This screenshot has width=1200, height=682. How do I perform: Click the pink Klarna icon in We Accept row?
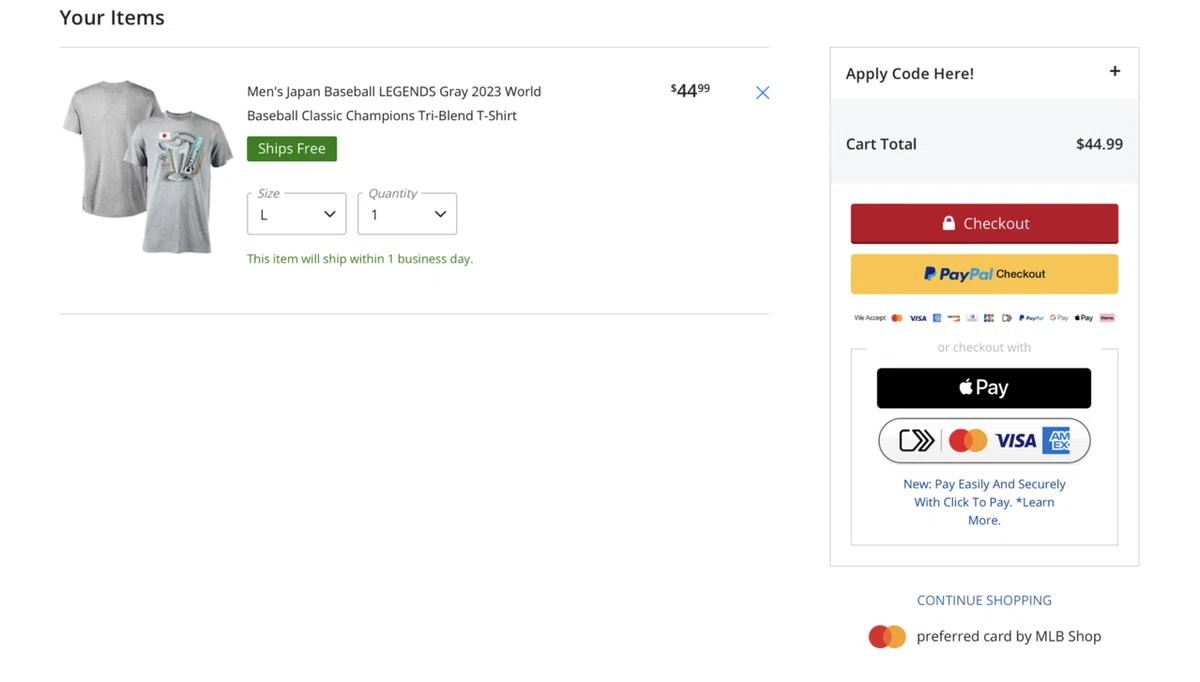(1107, 318)
